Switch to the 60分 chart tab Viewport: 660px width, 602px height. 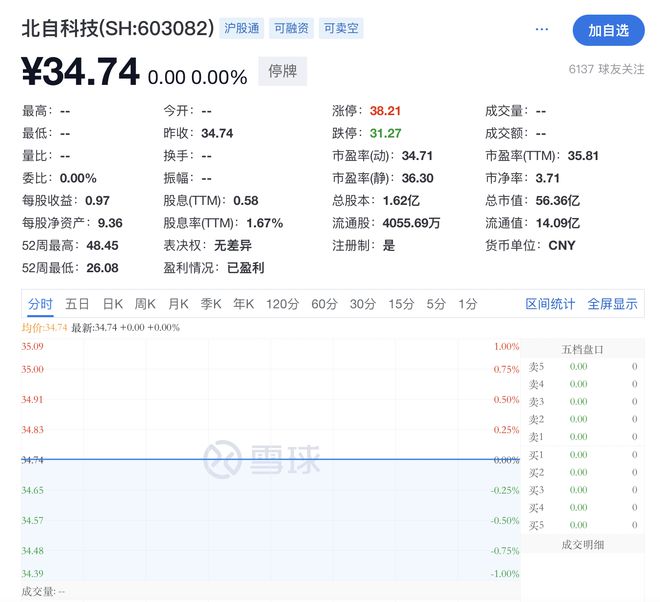[x=325, y=304]
